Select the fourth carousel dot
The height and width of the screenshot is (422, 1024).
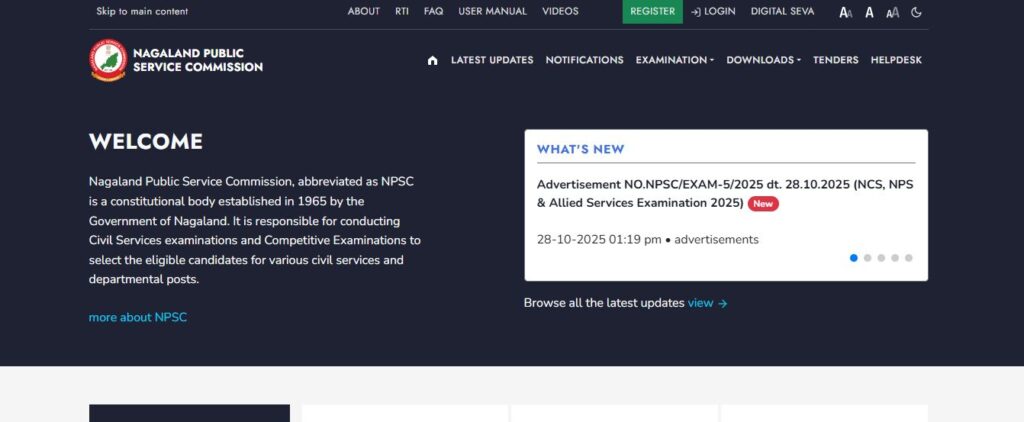coord(895,258)
